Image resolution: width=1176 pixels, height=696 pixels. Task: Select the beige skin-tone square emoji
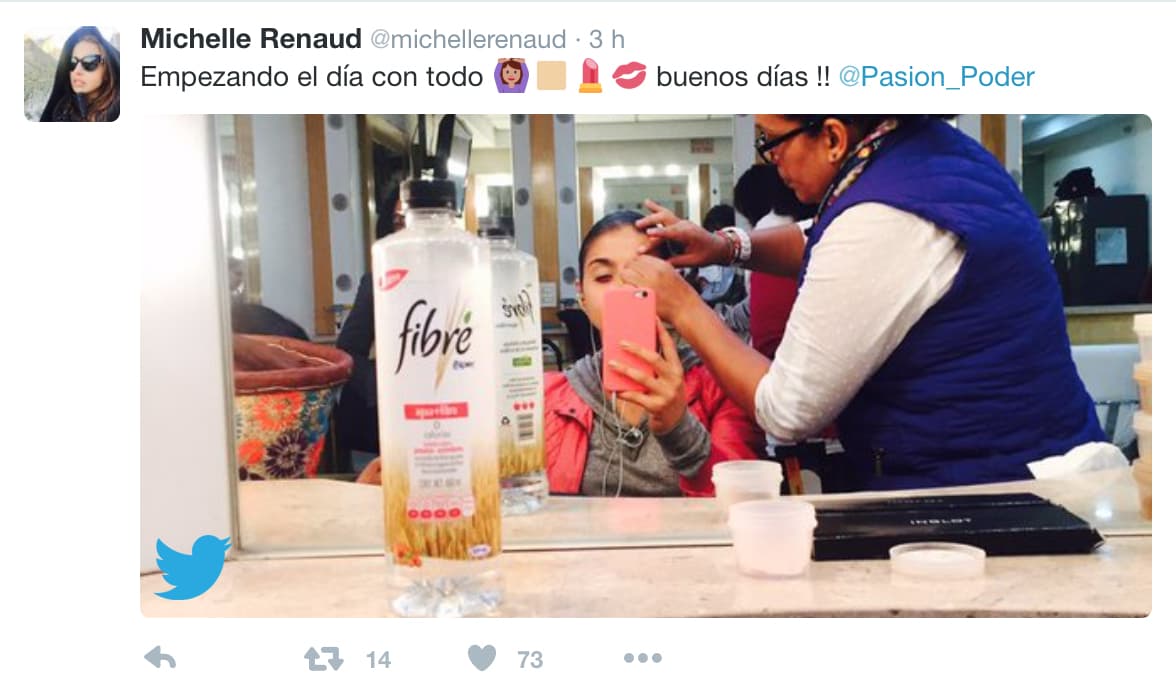[551, 76]
